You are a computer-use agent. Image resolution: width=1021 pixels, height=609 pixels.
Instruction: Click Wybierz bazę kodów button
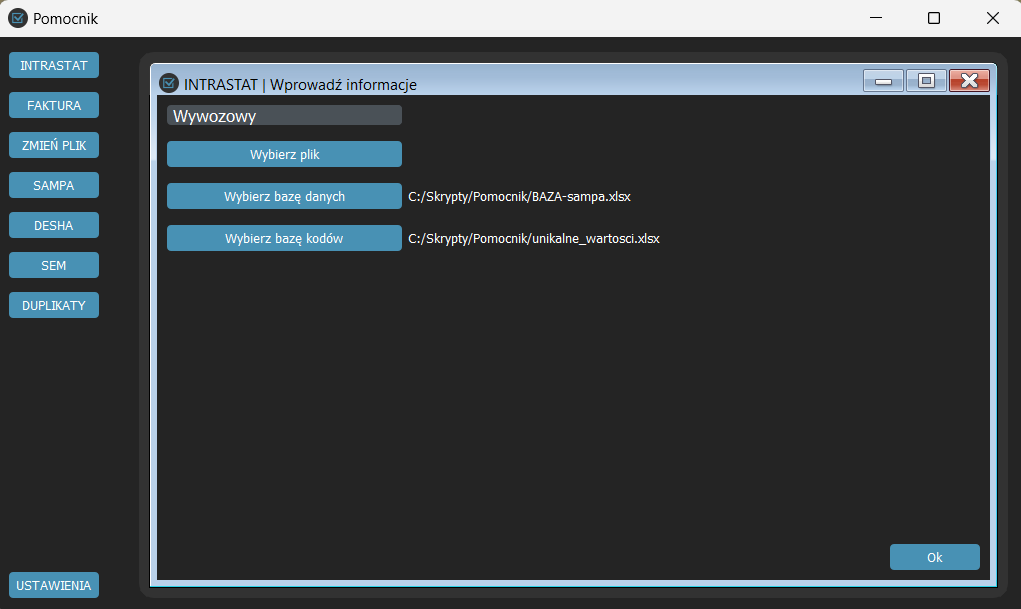pyautogui.click(x=284, y=238)
